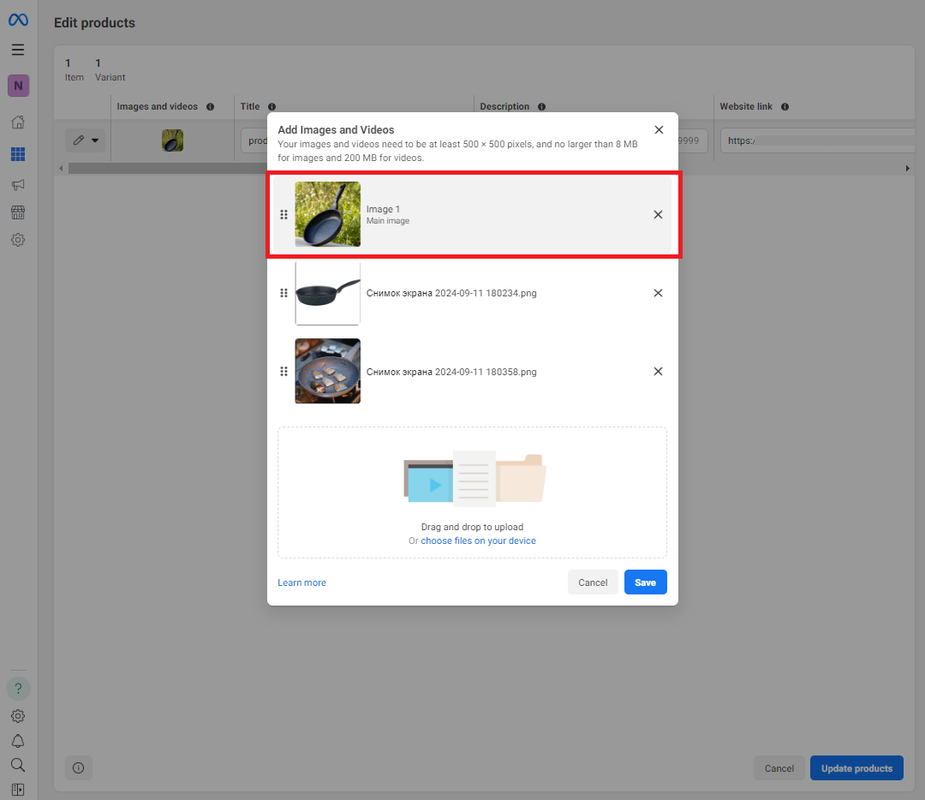Open the catalog grid icon
Image resolution: width=925 pixels, height=800 pixels.
click(x=18, y=154)
